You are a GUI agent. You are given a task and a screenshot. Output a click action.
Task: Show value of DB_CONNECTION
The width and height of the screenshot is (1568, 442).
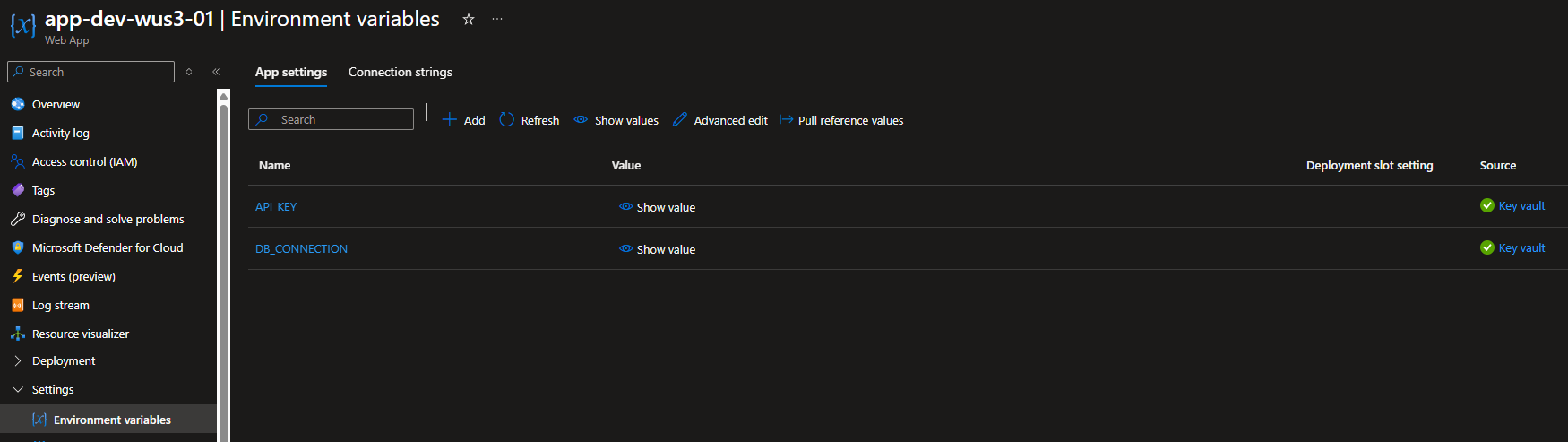[x=658, y=249]
